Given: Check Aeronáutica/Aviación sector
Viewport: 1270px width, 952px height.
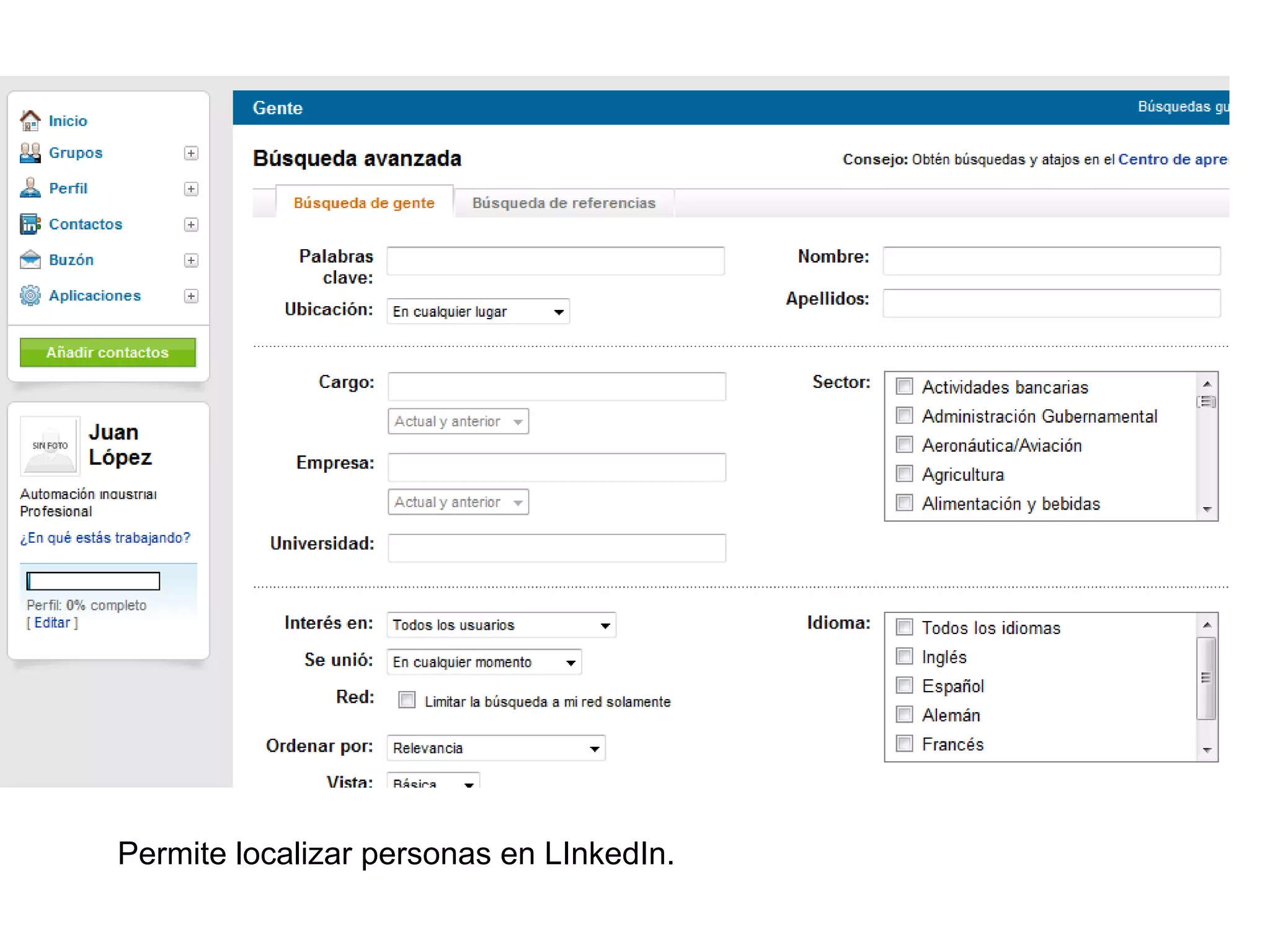Looking at the screenshot, I should click(x=905, y=444).
